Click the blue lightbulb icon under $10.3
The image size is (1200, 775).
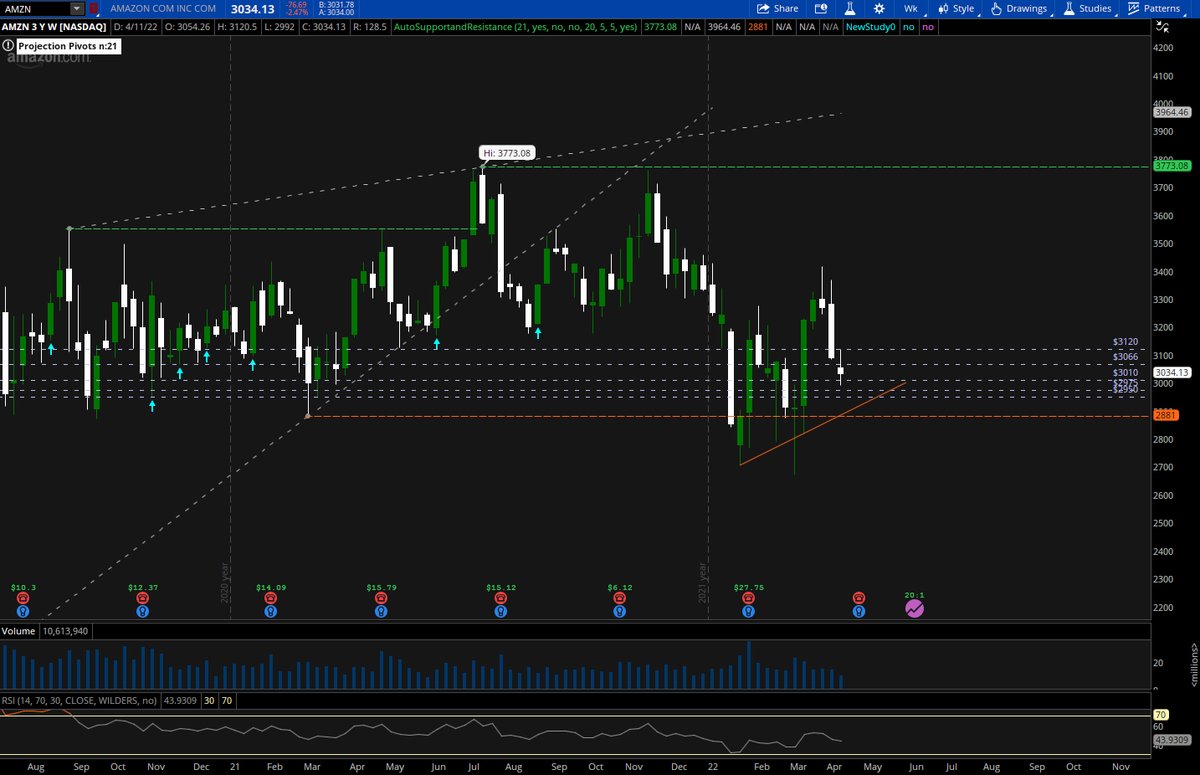point(23,610)
